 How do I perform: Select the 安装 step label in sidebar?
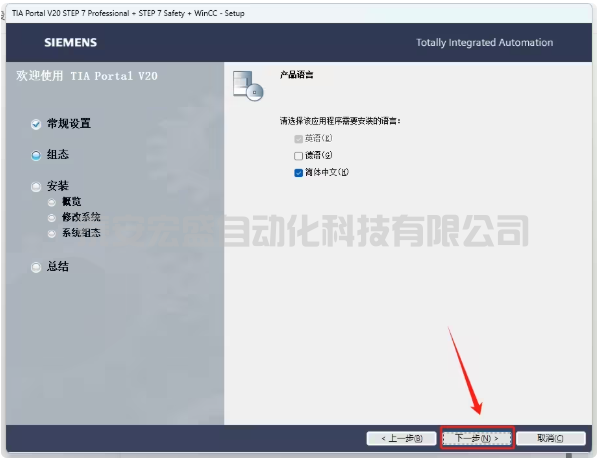click(58, 186)
